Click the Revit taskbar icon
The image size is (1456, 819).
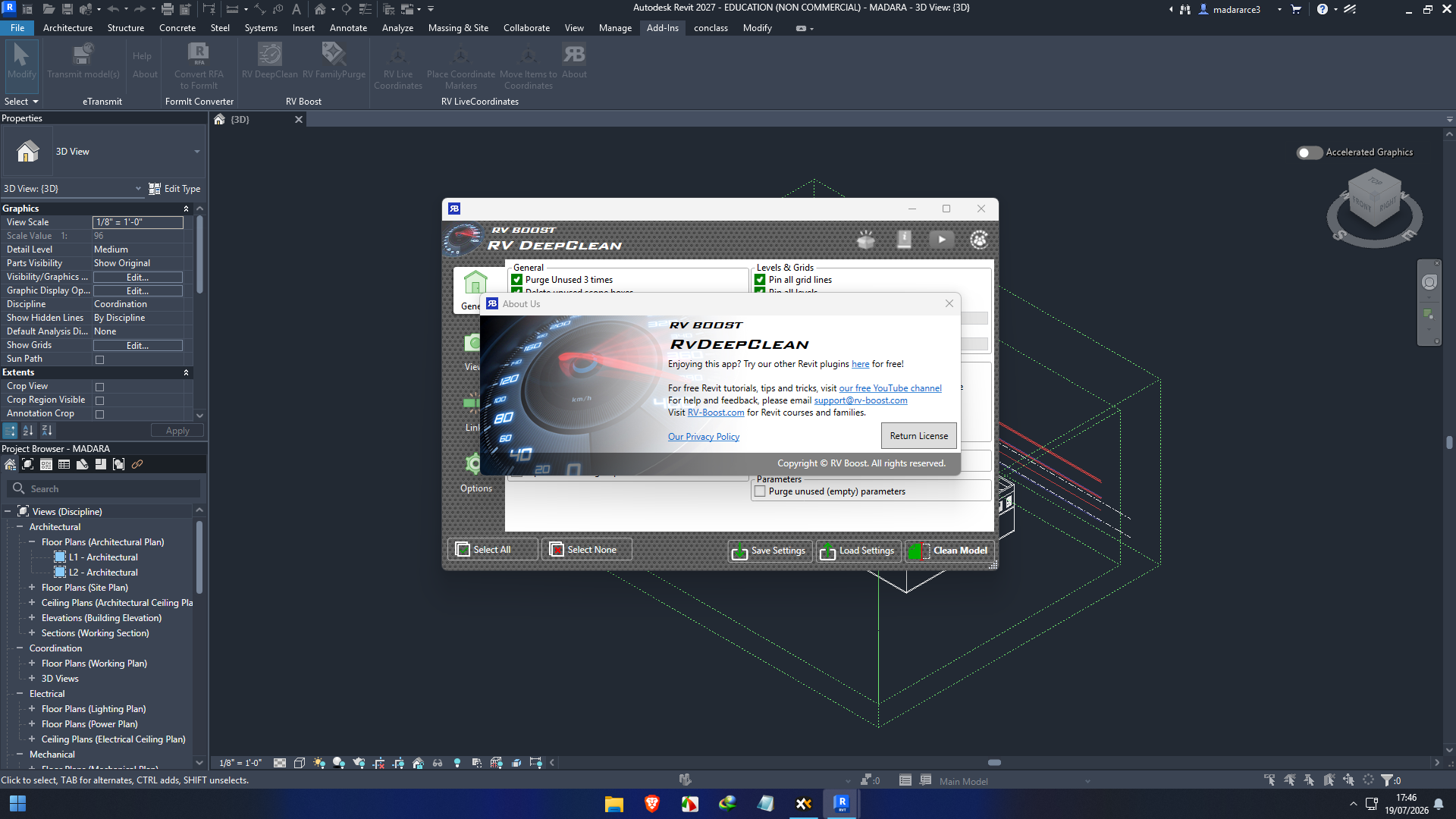[842, 804]
